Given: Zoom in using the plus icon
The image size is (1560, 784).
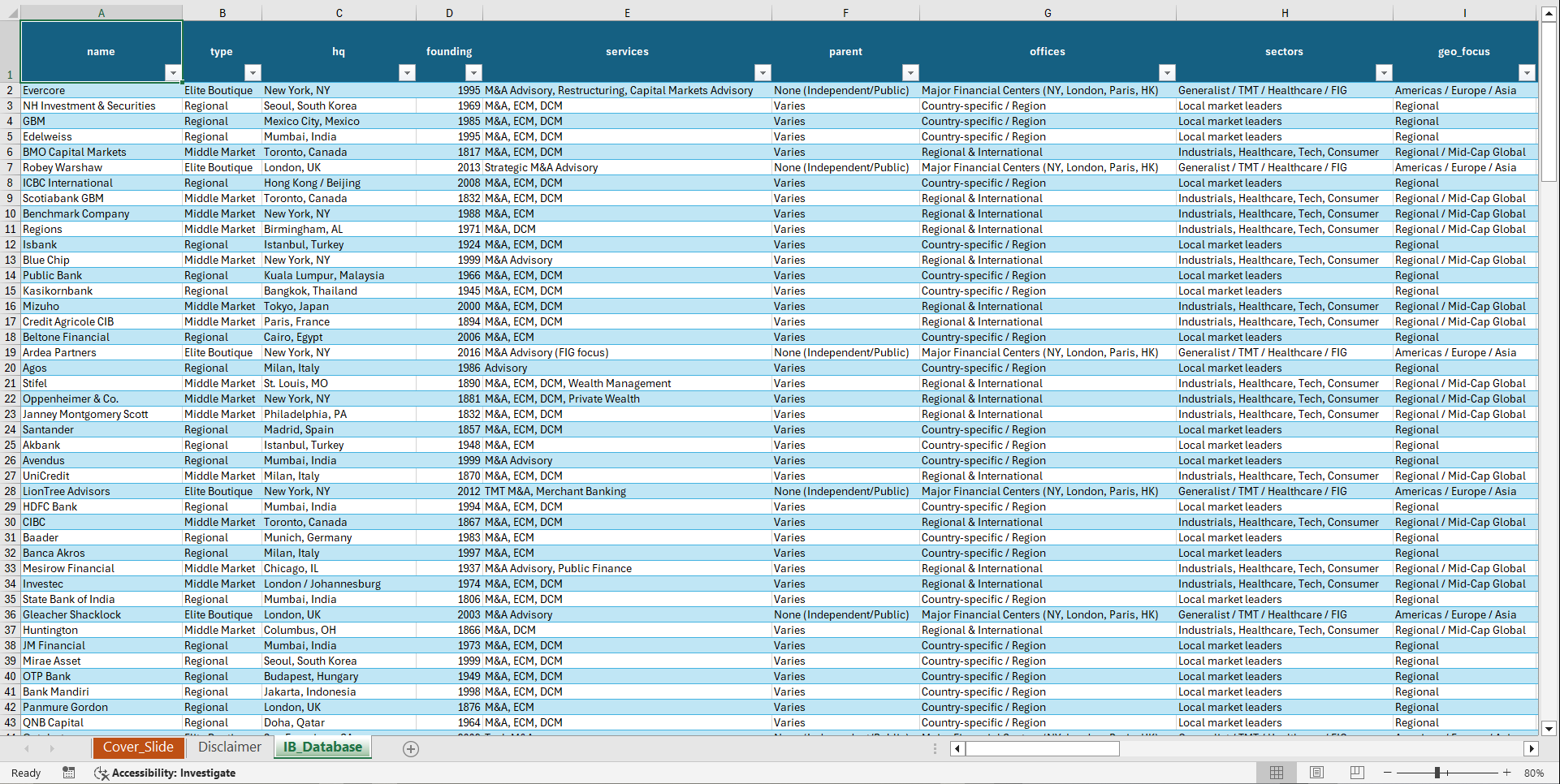Looking at the screenshot, I should 1506,773.
